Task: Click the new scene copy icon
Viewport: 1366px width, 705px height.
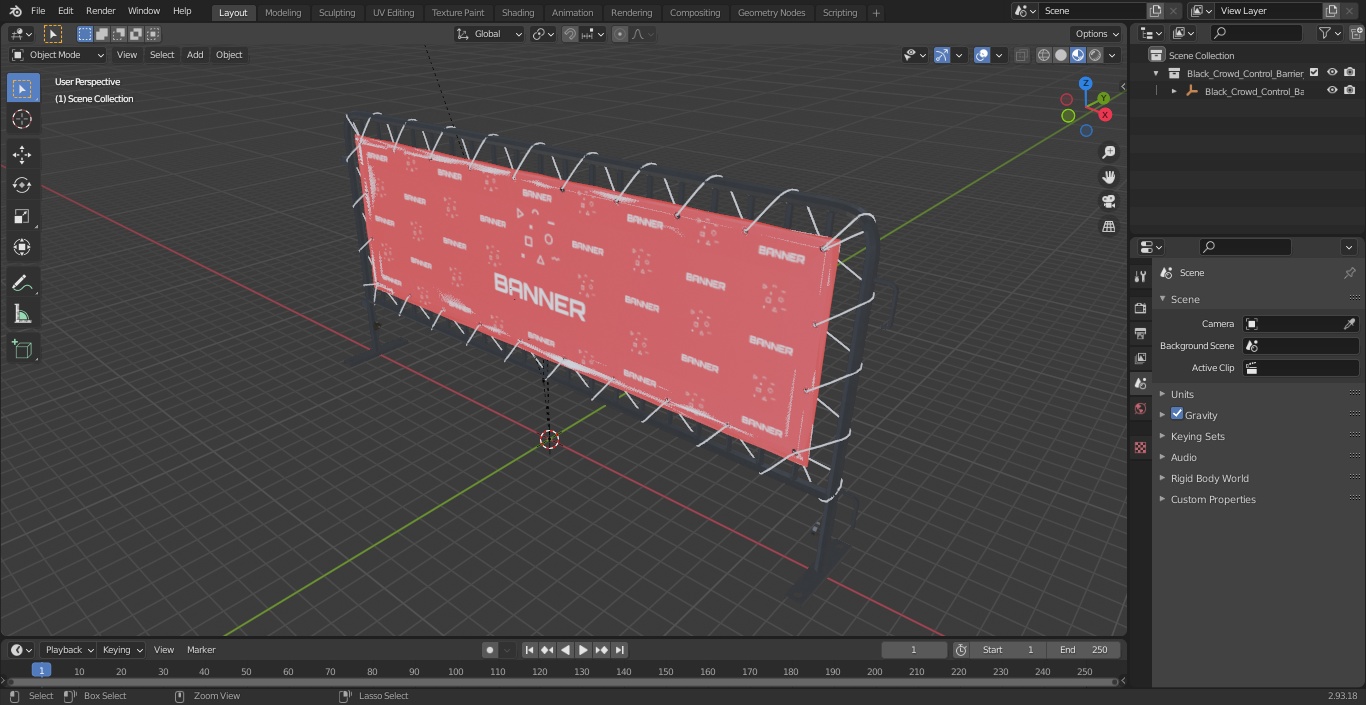Action: click(x=1155, y=10)
